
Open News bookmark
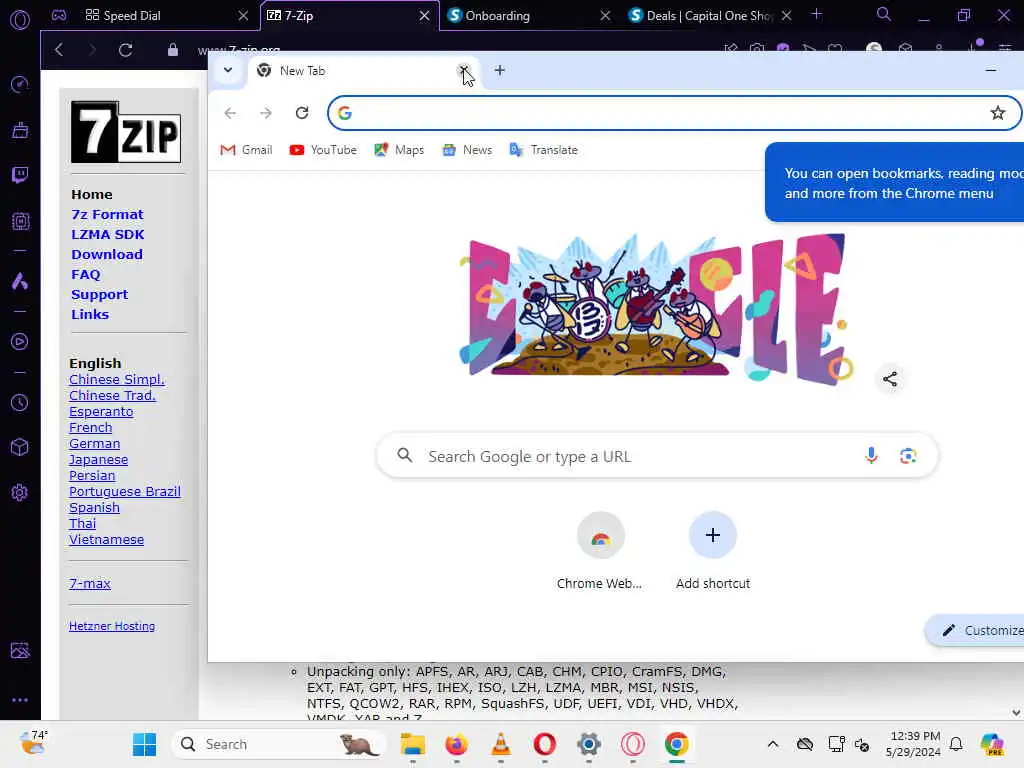tap(468, 150)
